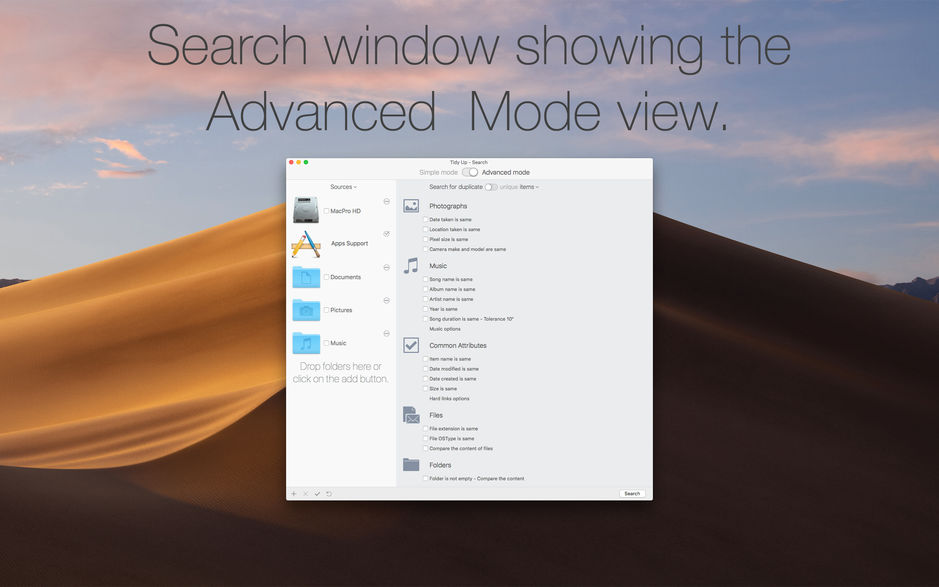The width and height of the screenshot is (939, 587).
Task: Enable 'File extension is same' checkbox
Action: coord(426,428)
